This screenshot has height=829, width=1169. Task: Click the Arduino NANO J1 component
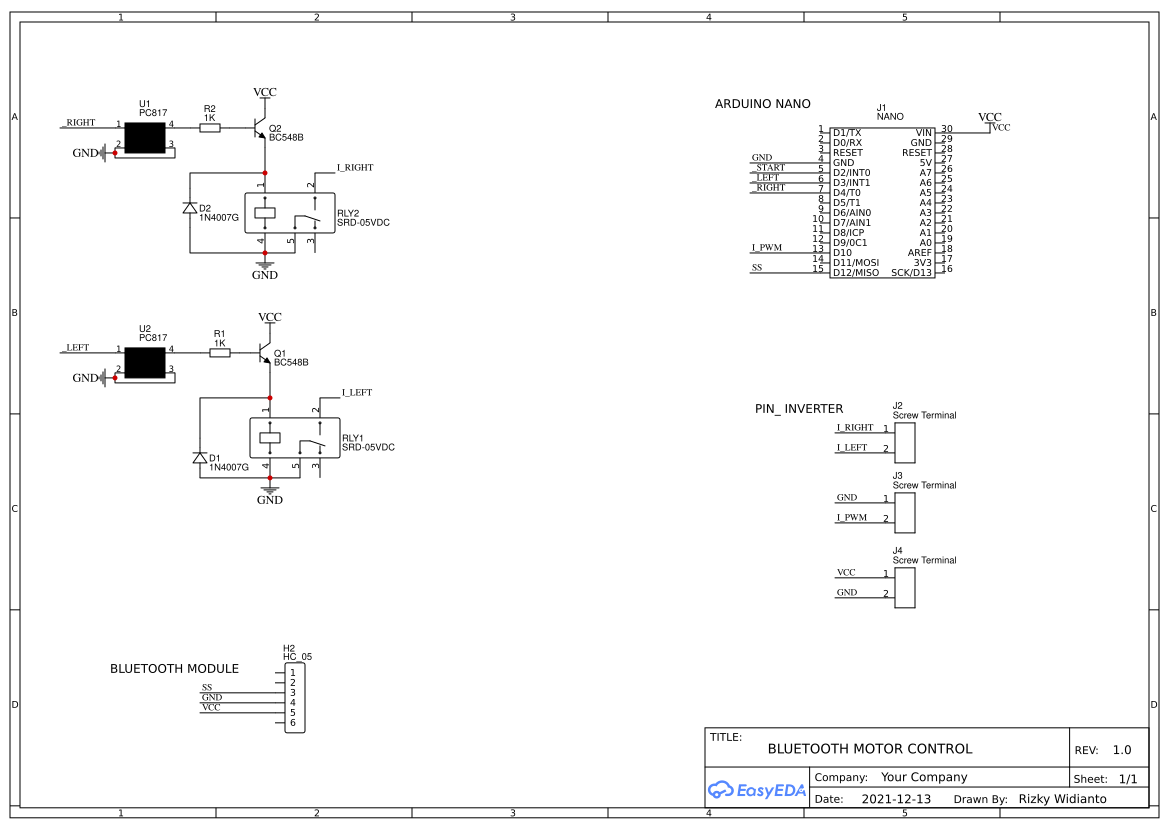click(x=885, y=200)
